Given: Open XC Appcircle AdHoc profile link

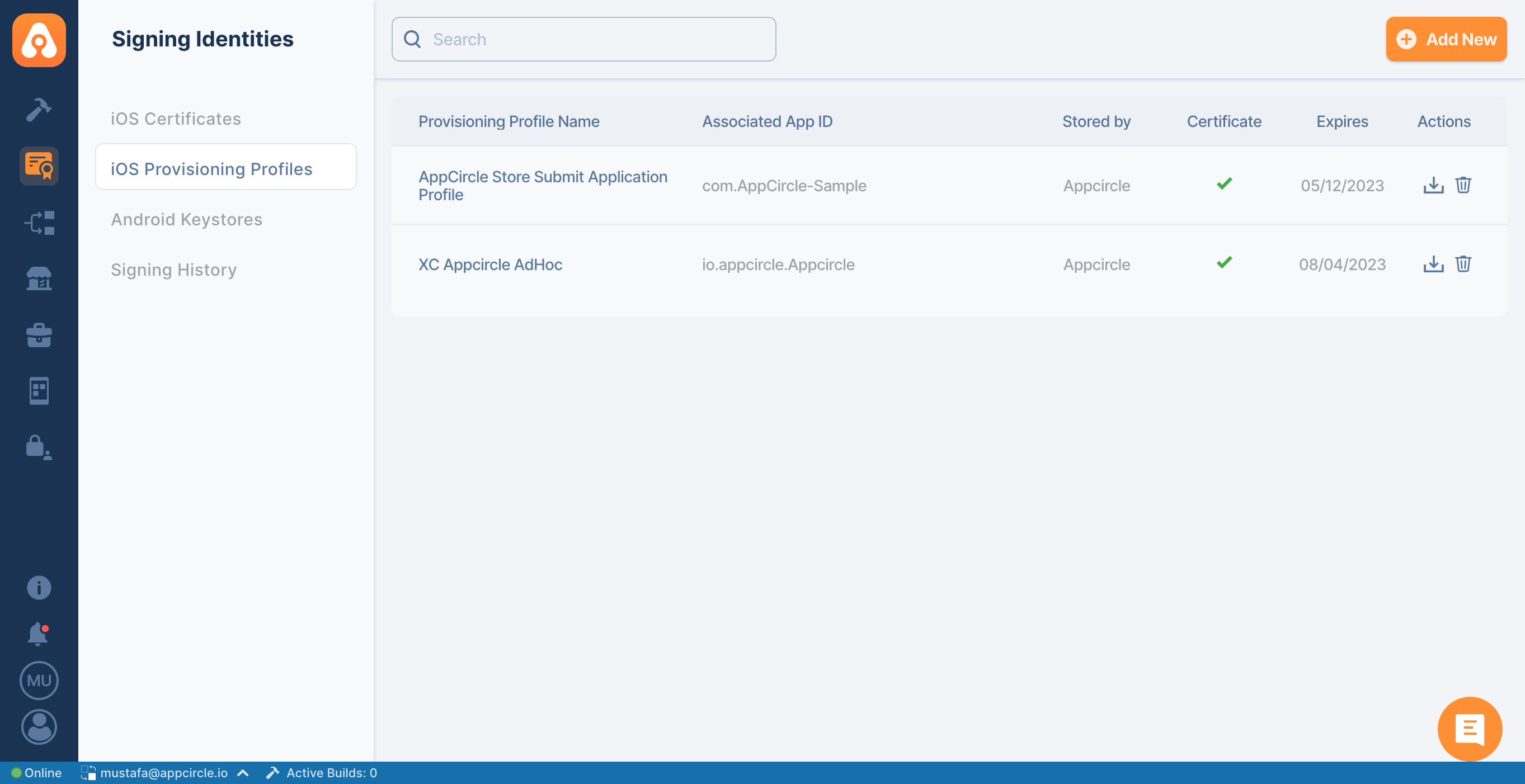Looking at the screenshot, I should [490, 264].
